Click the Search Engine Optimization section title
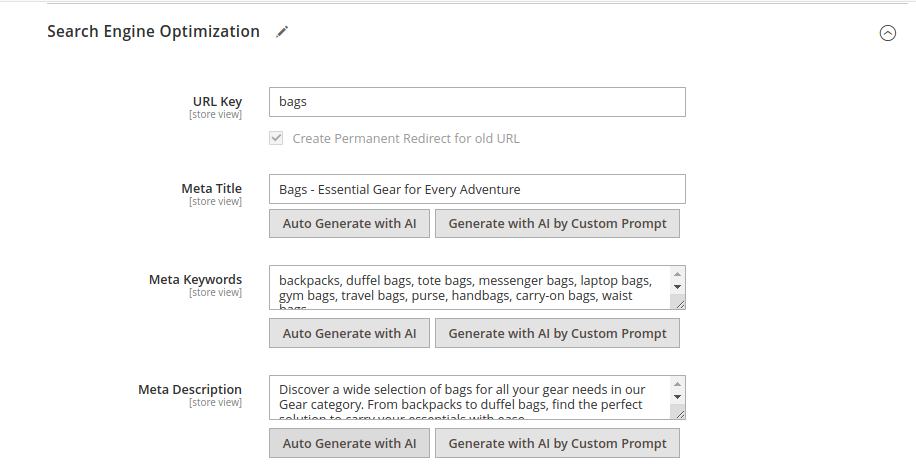916x472 pixels. pyautogui.click(x=153, y=32)
